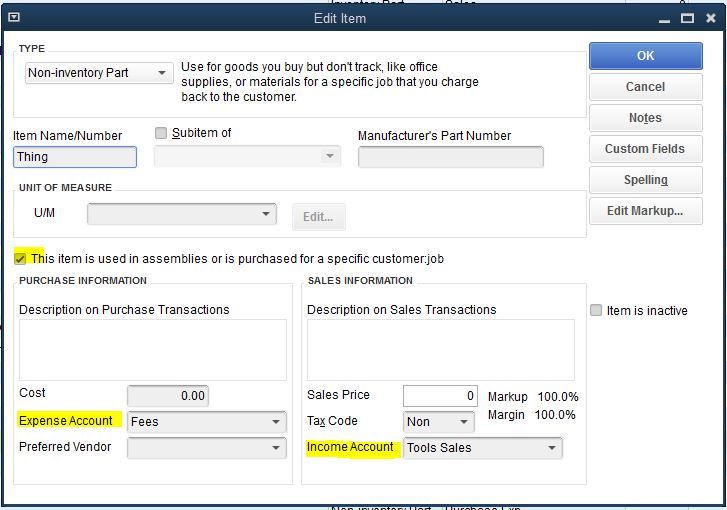
Task: Open the Notes button
Action: pos(645,118)
